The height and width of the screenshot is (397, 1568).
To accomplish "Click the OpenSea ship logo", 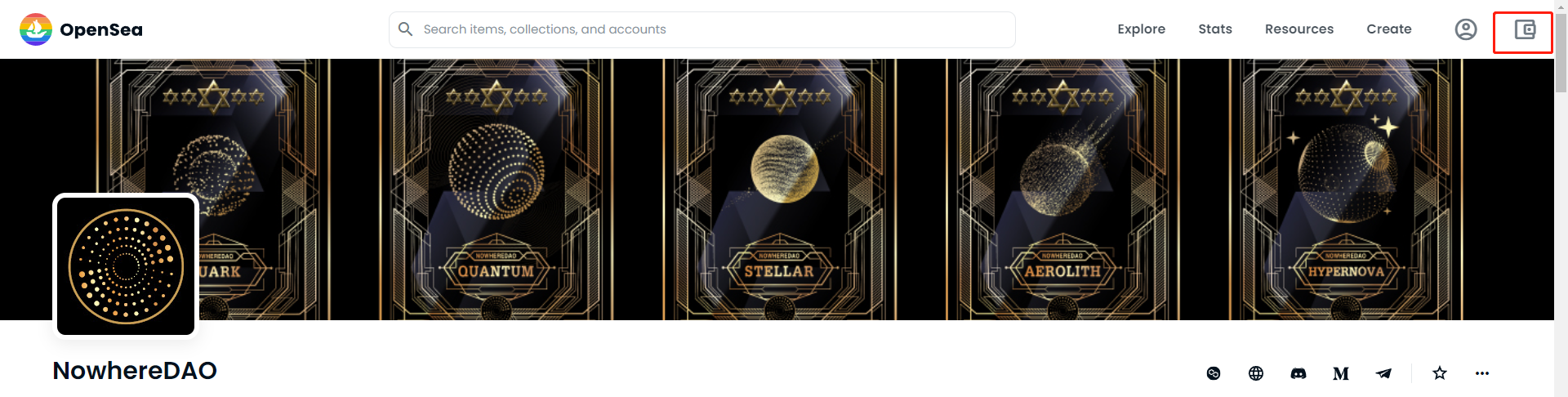I will tap(36, 29).
